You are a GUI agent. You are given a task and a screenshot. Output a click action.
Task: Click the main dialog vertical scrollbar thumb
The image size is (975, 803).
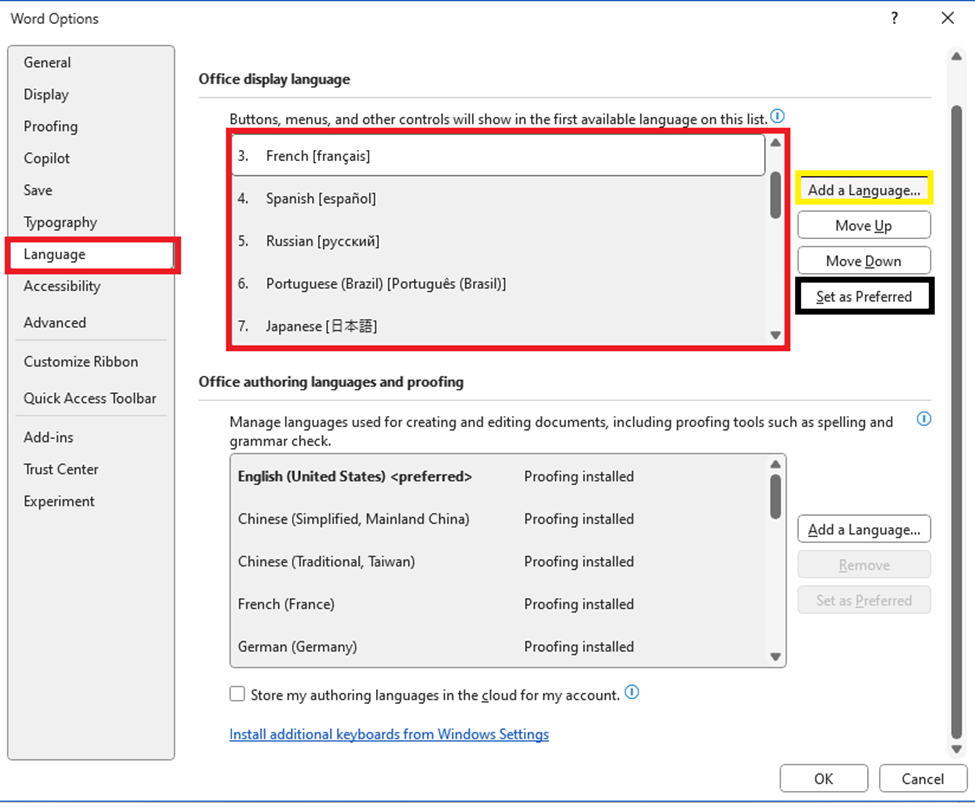(x=956, y=423)
